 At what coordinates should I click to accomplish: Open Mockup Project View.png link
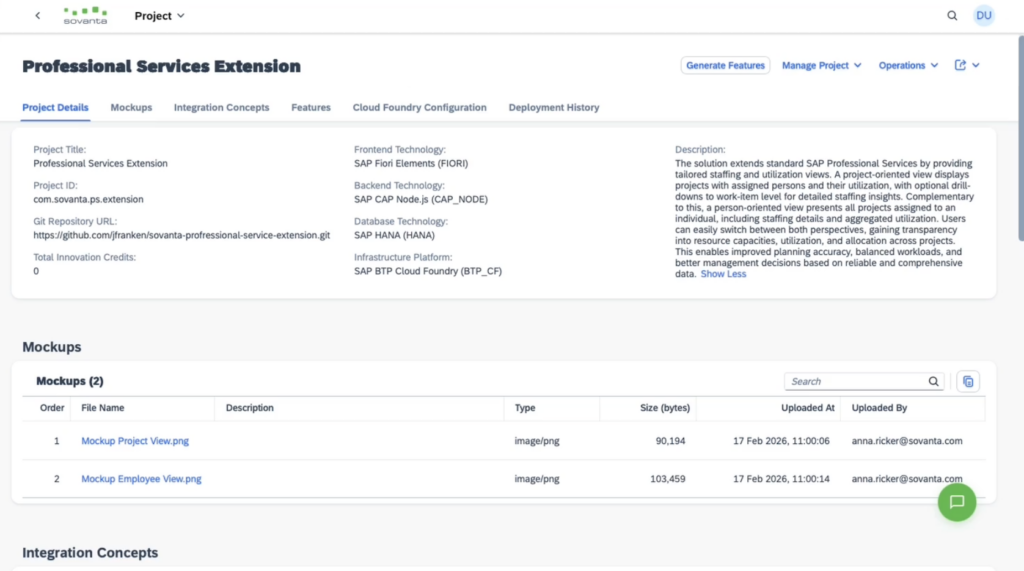coord(137,441)
